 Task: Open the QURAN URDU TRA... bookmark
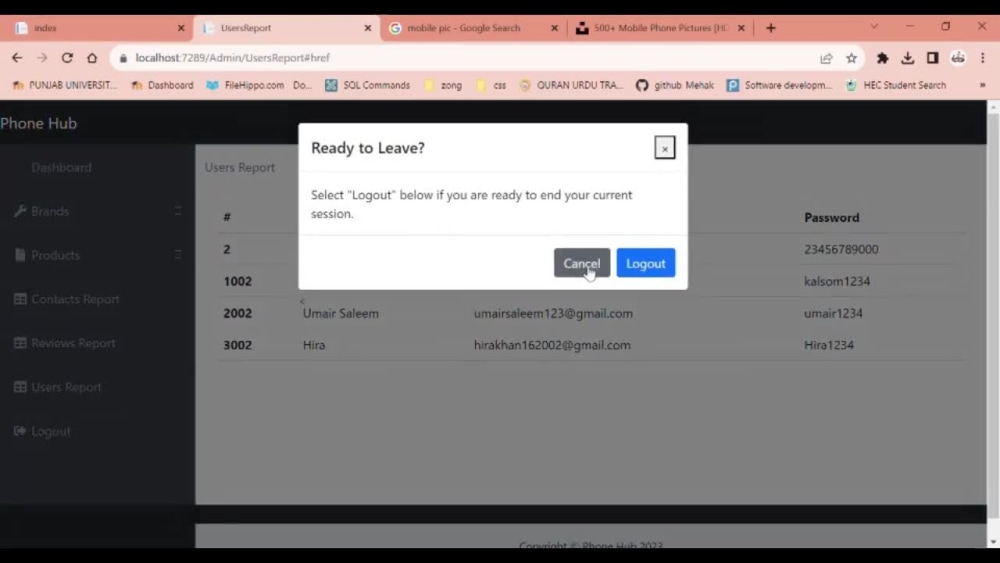[571, 85]
